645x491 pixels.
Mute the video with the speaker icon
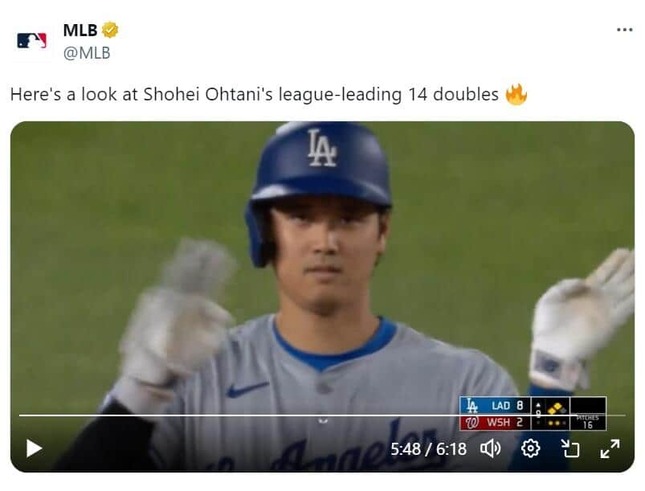(x=490, y=448)
